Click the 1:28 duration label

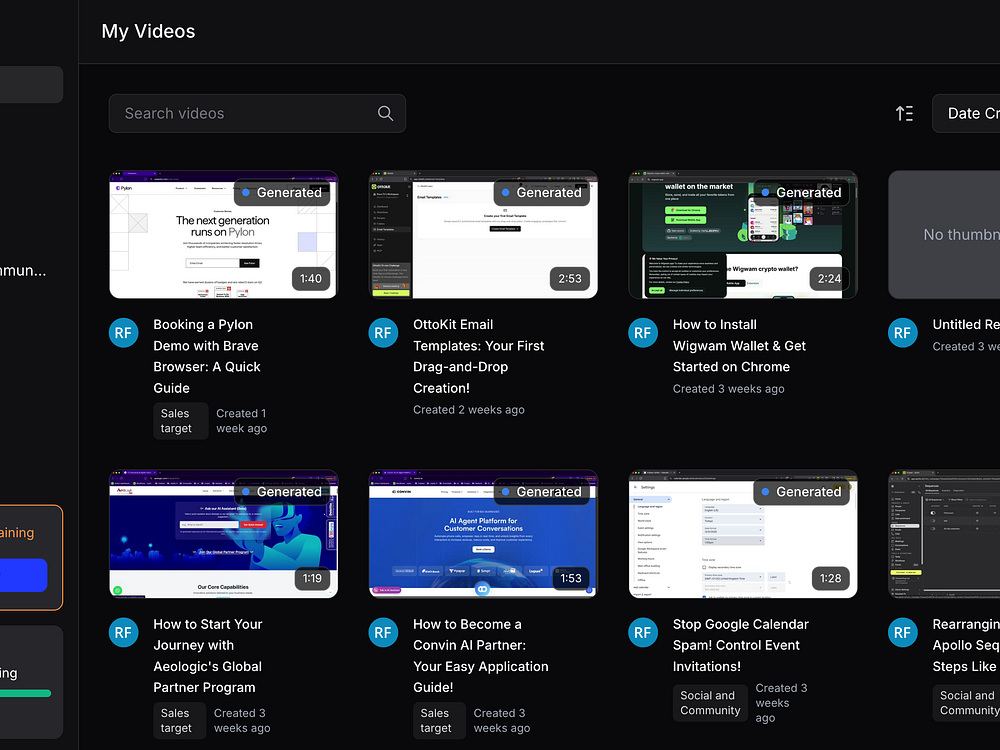point(830,578)
